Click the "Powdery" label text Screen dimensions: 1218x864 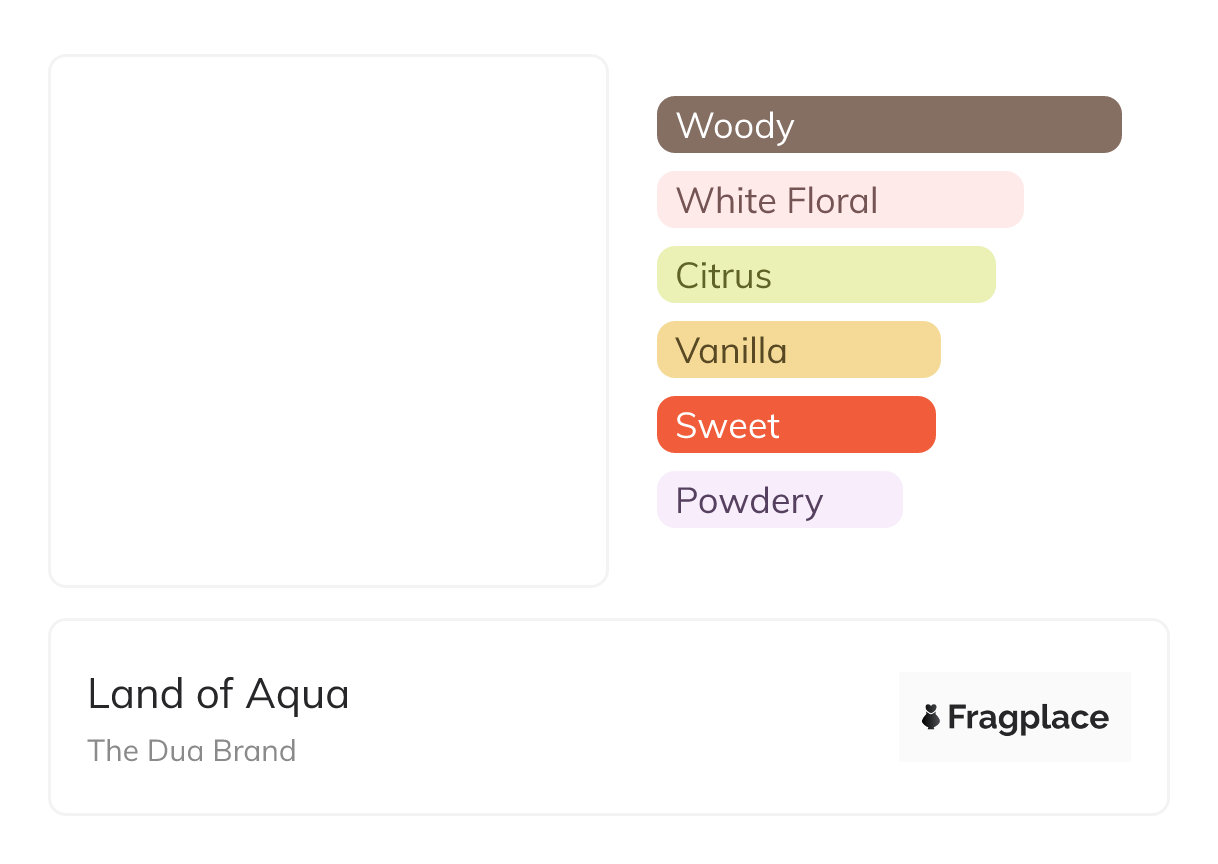[x=749, y=501]
